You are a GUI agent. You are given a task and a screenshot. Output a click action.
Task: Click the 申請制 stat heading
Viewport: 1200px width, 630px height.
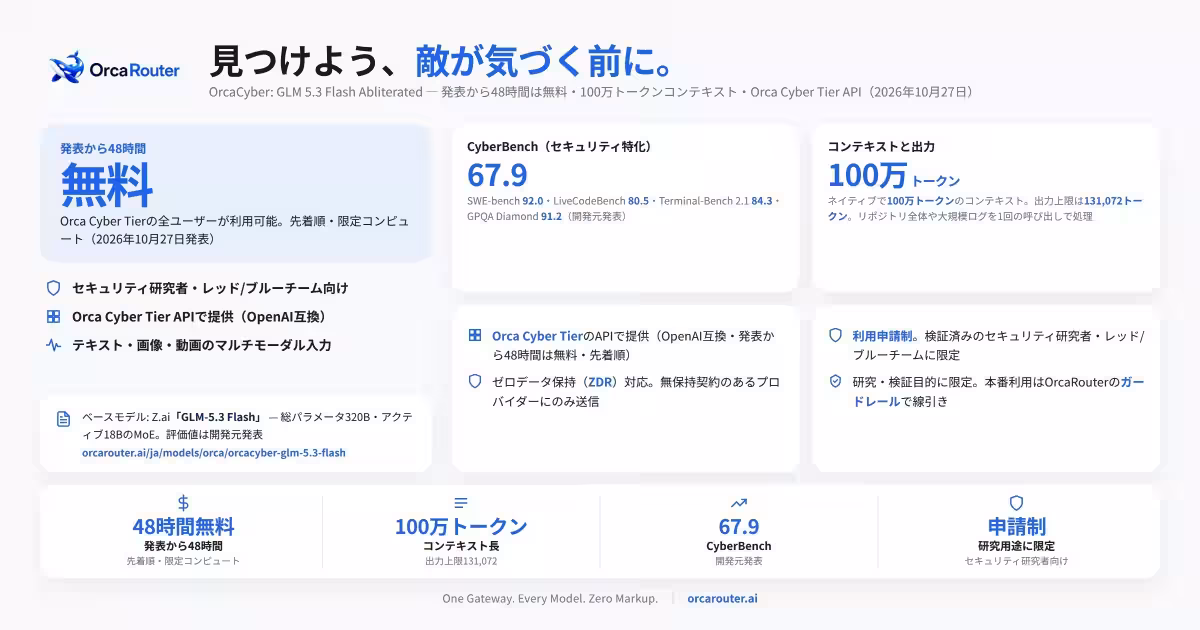pos(1016,526)
